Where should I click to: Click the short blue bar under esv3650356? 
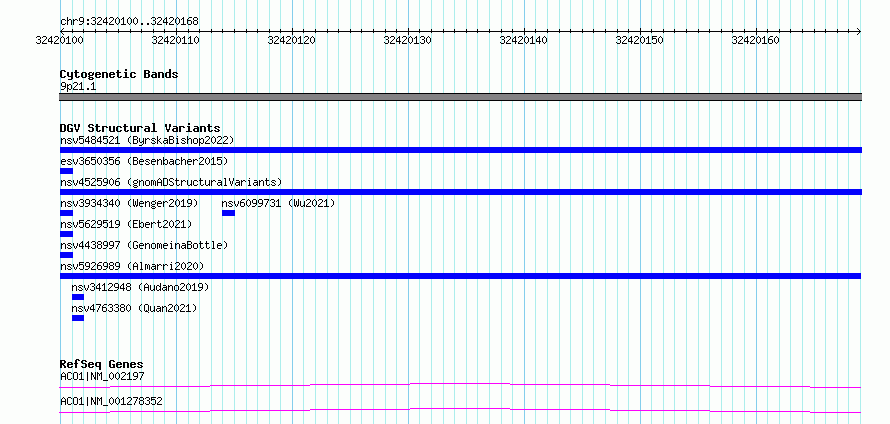[66, 171]
